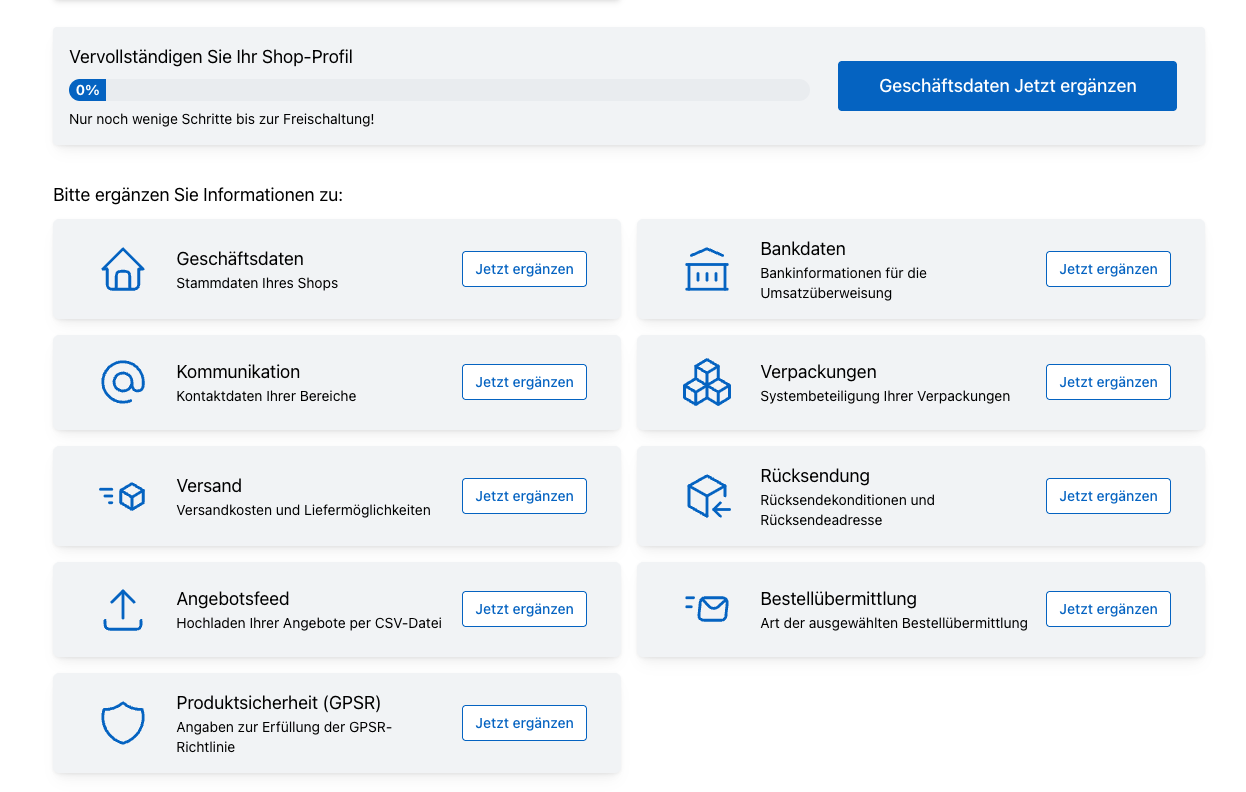
Task: Open Jetzt ergänzen for Geschäftsdaten card
Action: (x=524, y=269)
